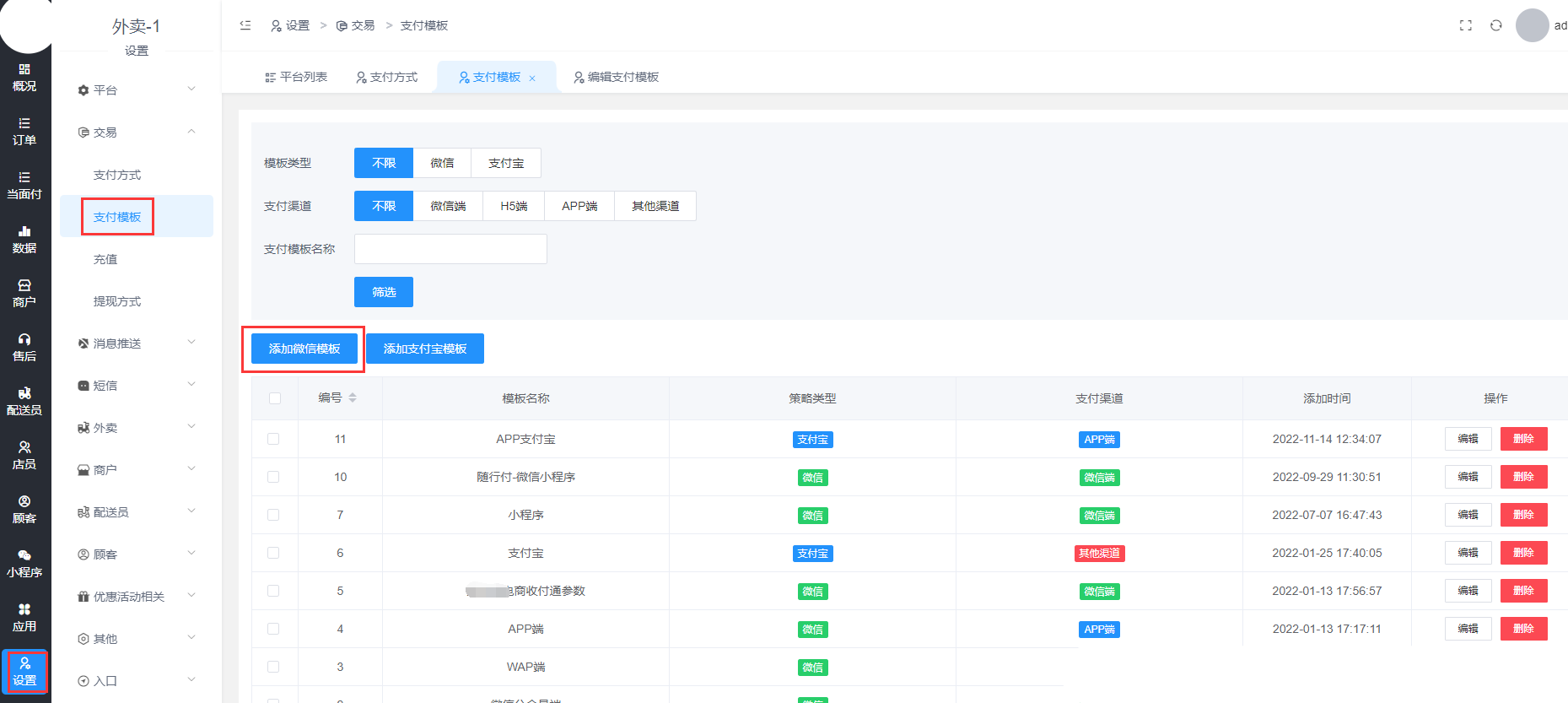Edit the APP支付宝 template row
Image resolution: width=1568 pixels, height=703 pixels.
[1468, 439]
